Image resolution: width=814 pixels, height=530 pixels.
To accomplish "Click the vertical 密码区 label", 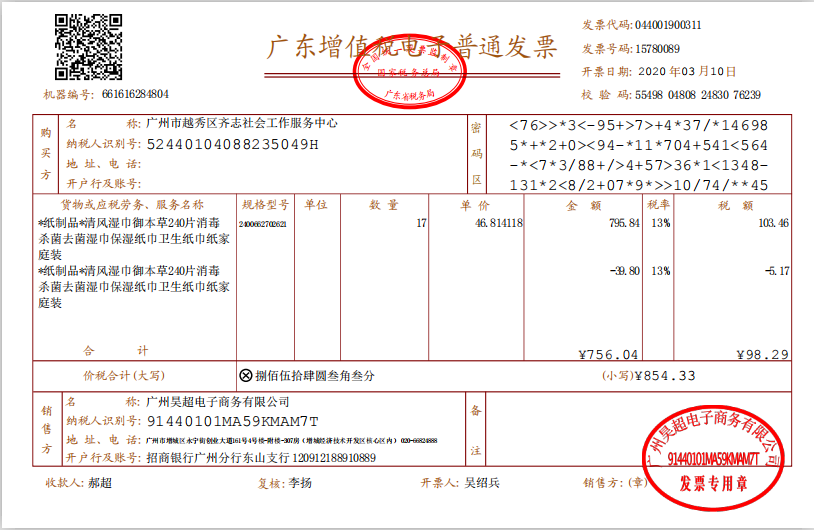I will pyautogui.click(x=477, y=154).
